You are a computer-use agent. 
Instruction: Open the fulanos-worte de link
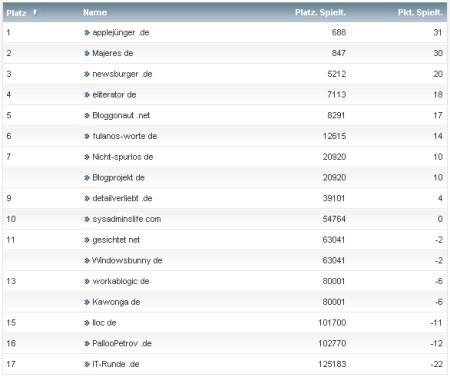[125, 136]
